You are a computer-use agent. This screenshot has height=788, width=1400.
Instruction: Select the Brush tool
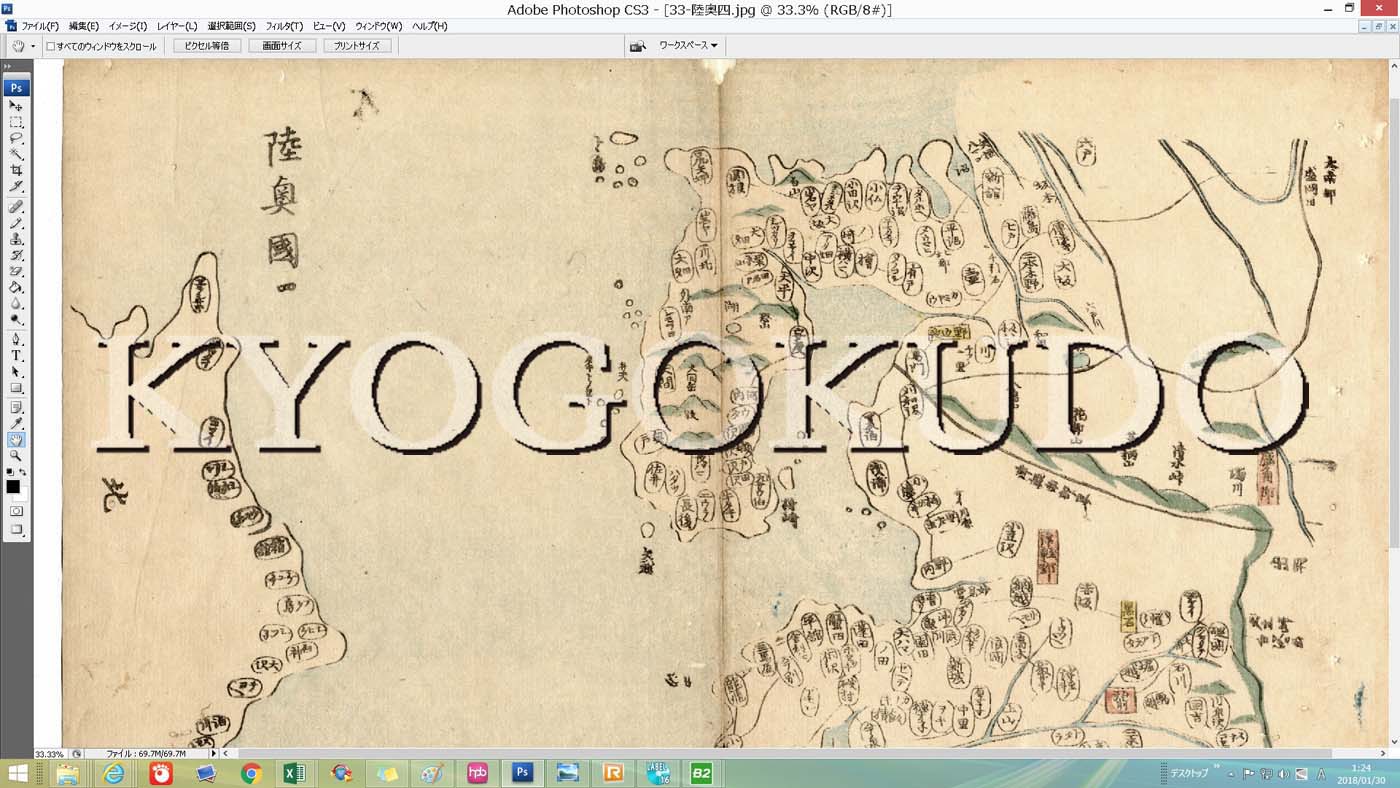coord(16,223)
